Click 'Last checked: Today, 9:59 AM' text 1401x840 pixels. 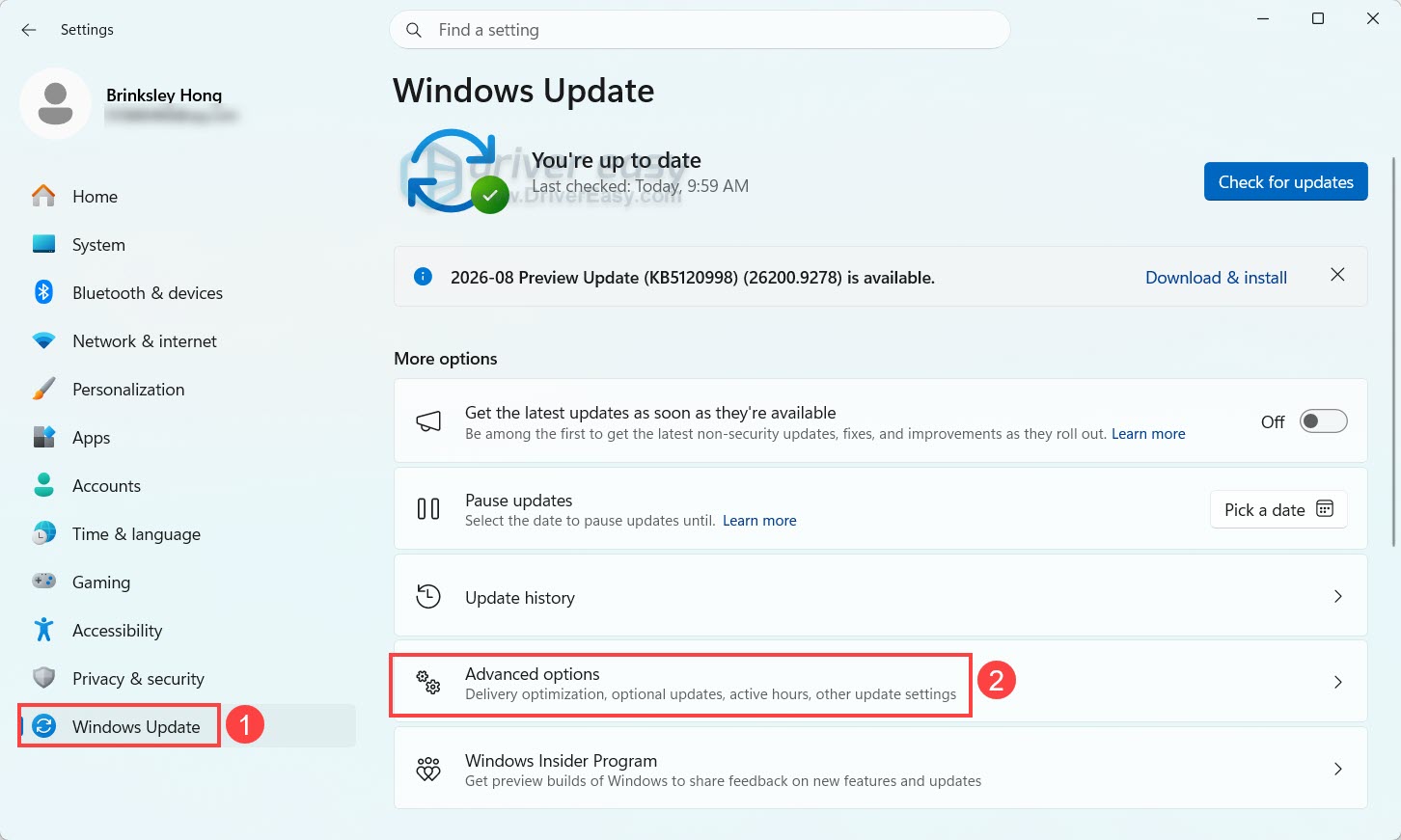click(x=641, y=186)
